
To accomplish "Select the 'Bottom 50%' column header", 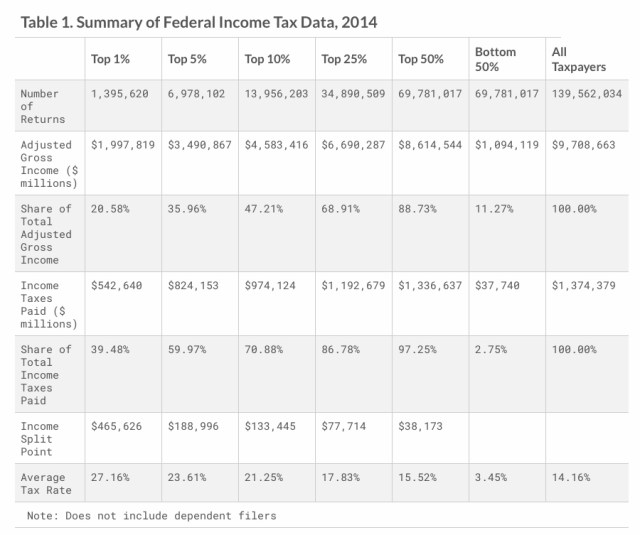I will click(495, 58).
